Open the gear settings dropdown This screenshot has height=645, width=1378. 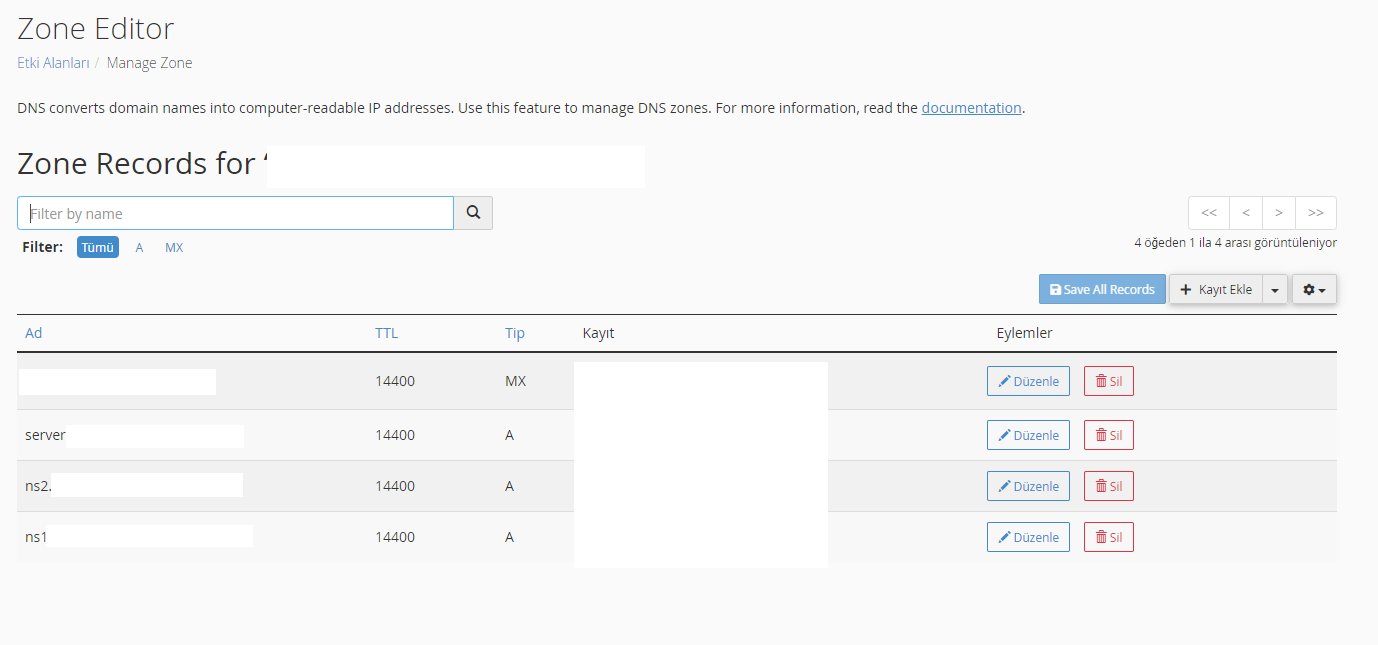[1314, 289]
